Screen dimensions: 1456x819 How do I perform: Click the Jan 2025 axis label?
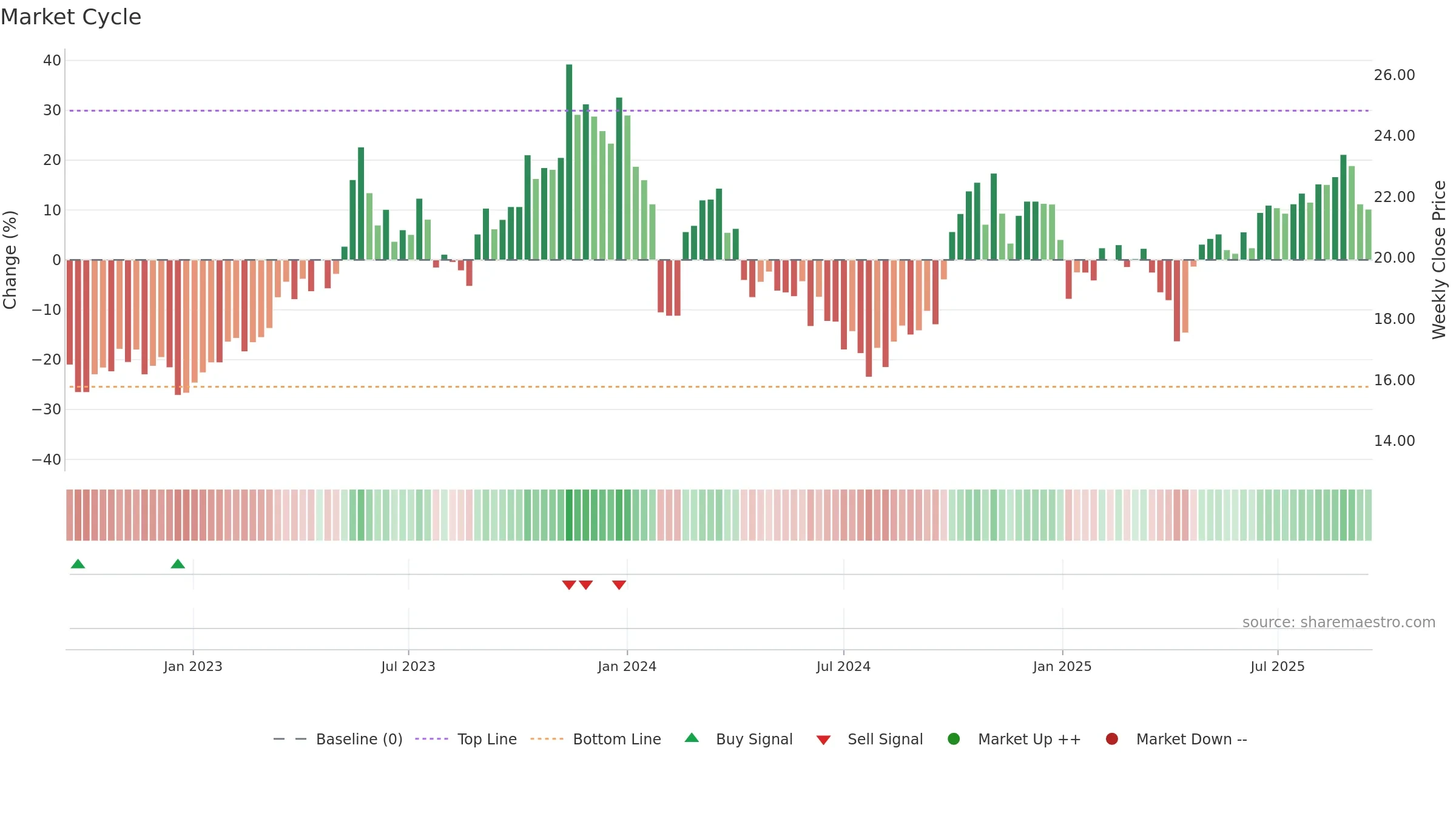pos(1062,666)
